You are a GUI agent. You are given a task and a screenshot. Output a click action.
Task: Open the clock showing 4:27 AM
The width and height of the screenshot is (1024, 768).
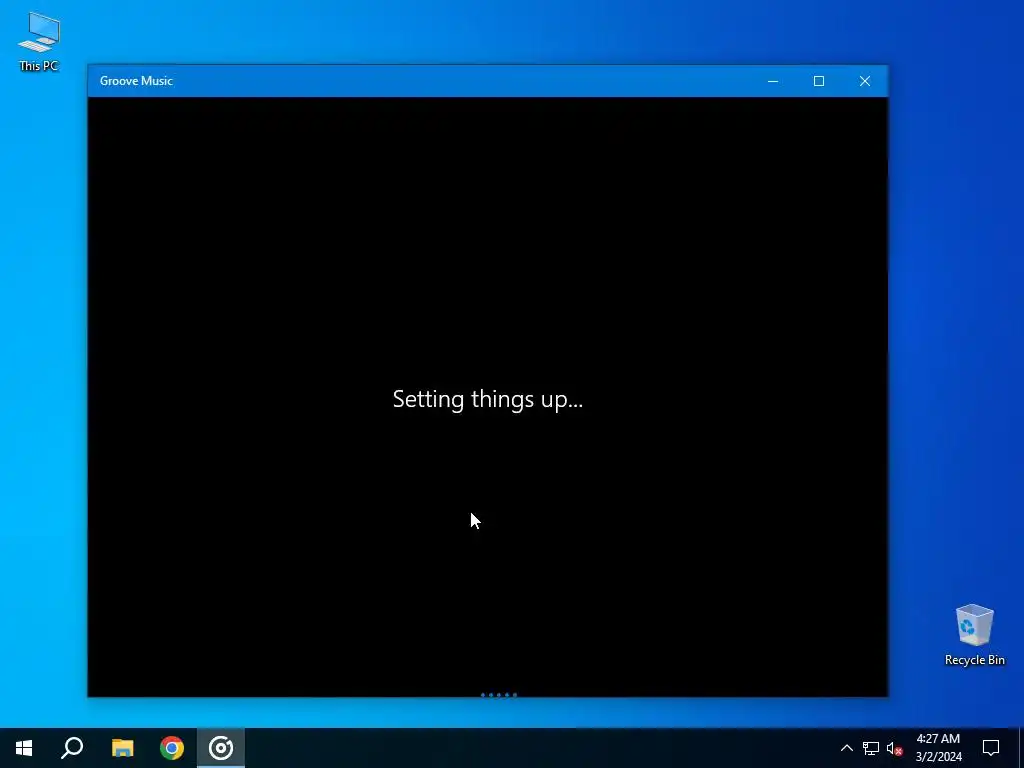[938, 748]
